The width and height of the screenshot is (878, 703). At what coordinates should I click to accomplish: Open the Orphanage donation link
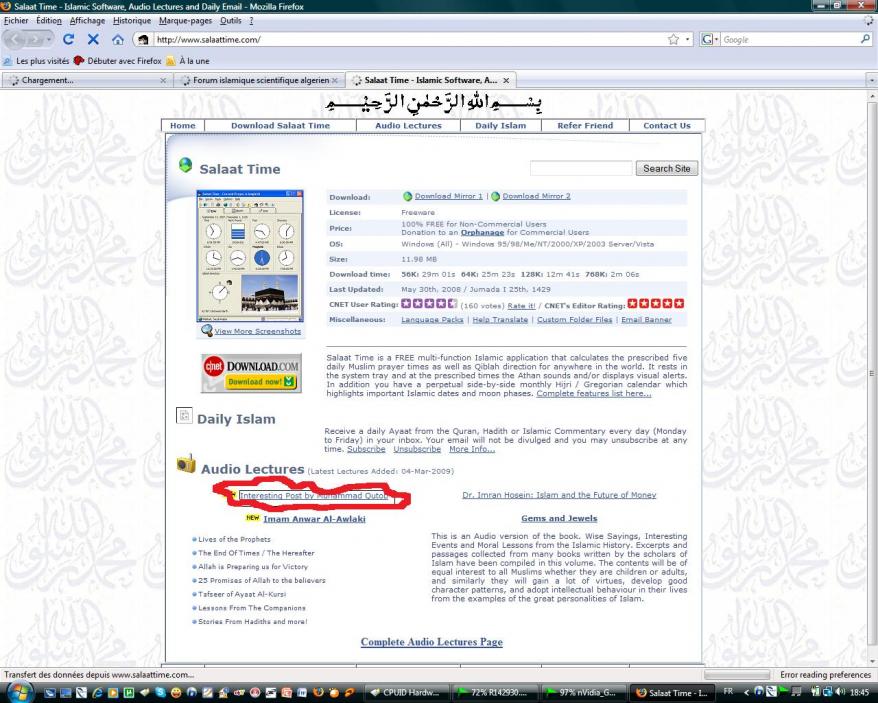[x=482, y=232]
